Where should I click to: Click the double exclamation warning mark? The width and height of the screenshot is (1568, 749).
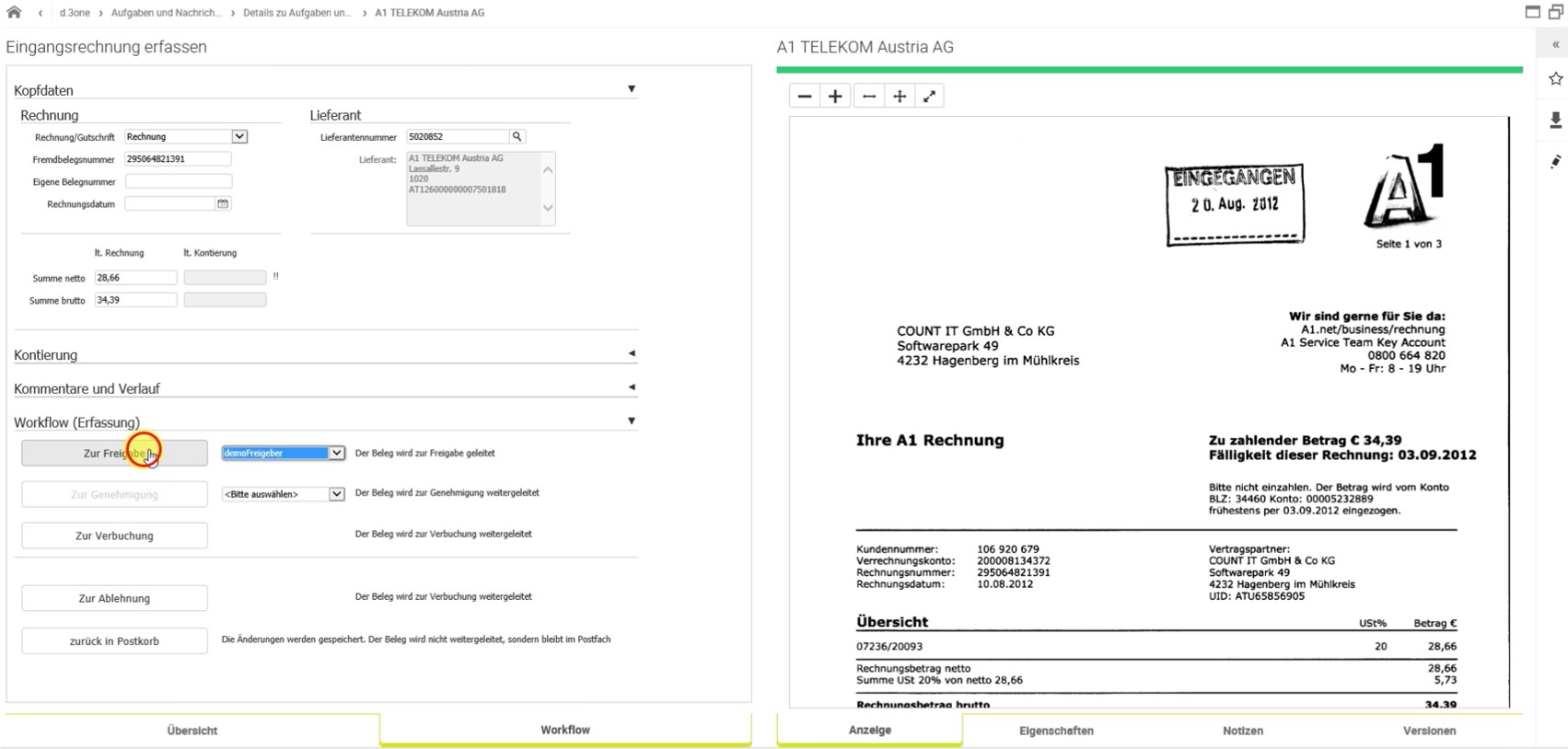275,276
